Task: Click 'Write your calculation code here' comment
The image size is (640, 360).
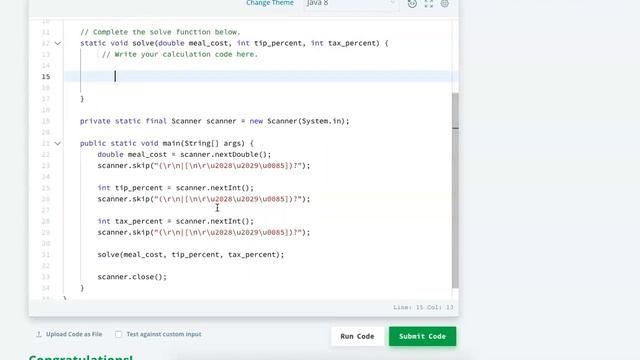Action: pyautogui.click(x=180, y=54)
